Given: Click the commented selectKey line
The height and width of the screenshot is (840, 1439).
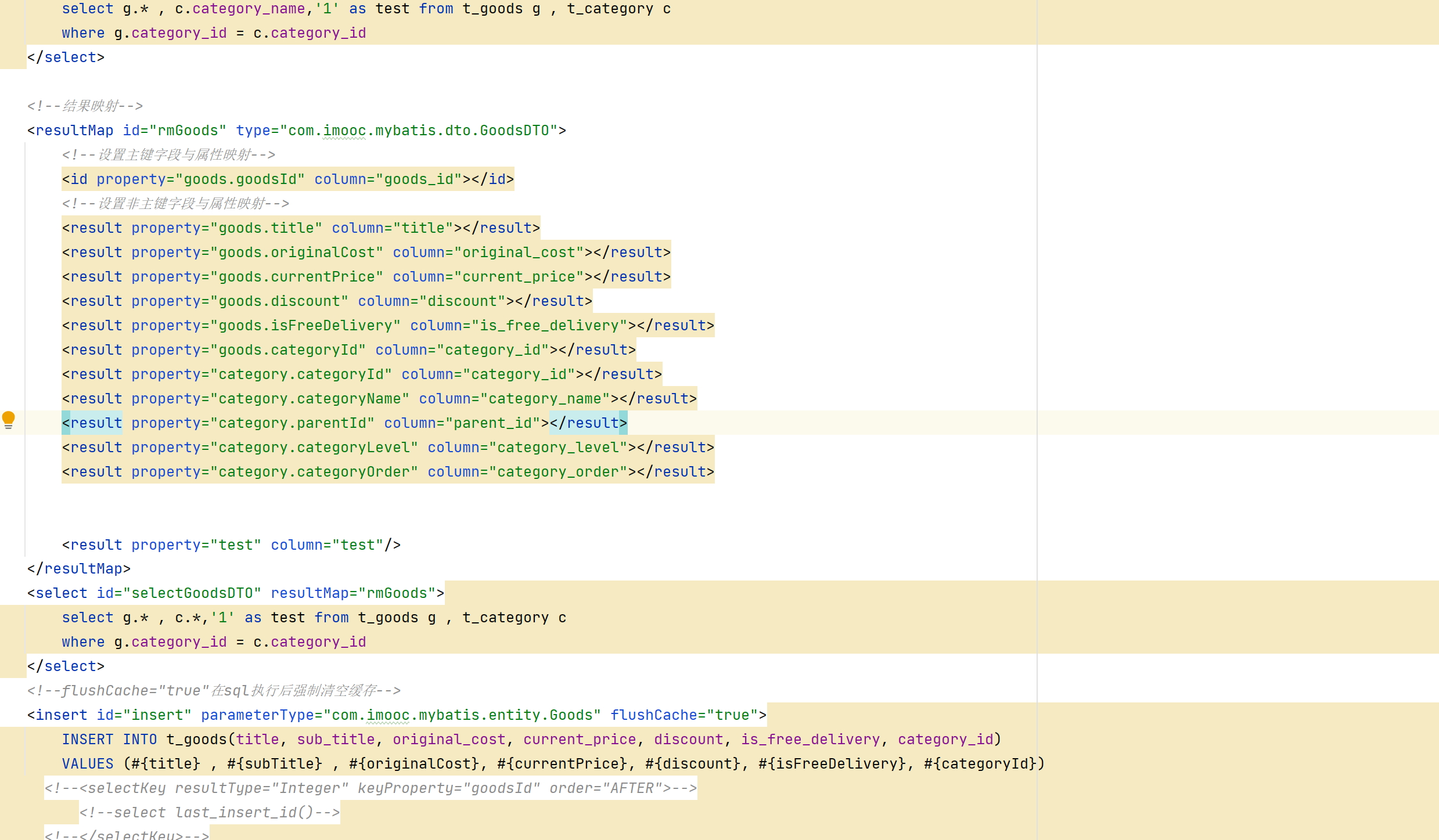Looking at the screenshot, I should [x=370, y=788].
